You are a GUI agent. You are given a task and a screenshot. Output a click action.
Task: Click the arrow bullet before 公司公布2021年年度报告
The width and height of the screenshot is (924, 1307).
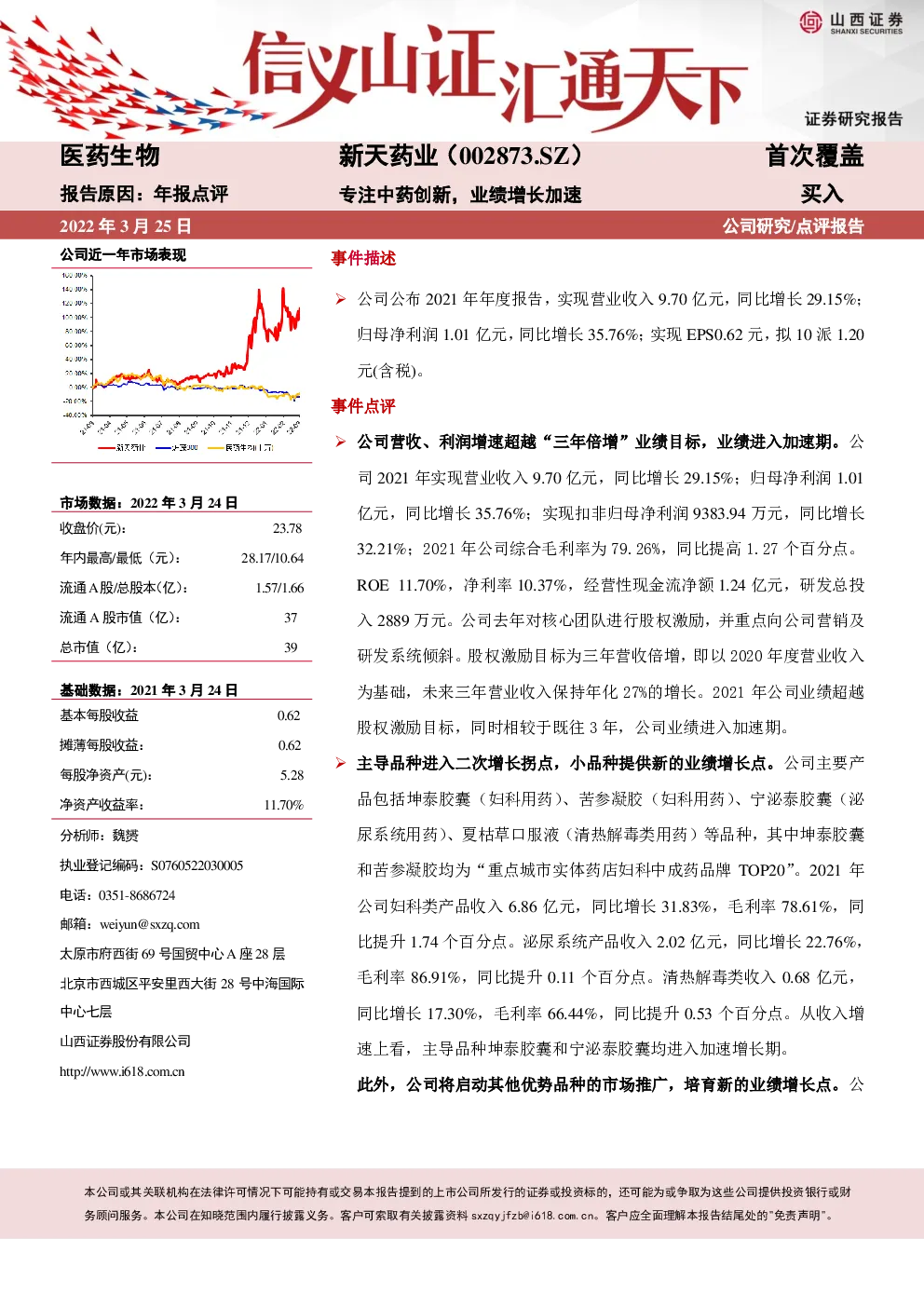click(x=341, y=299)
